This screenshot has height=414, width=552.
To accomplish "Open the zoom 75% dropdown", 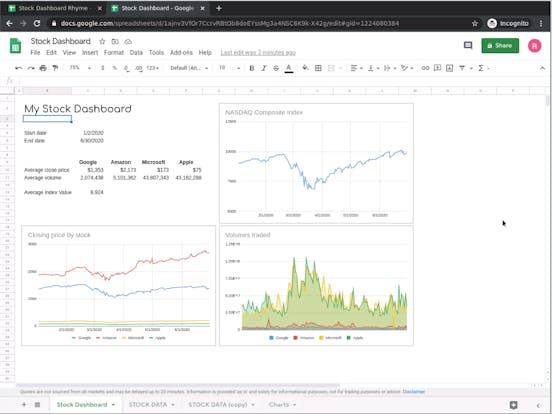I will (x=80, y=68).
